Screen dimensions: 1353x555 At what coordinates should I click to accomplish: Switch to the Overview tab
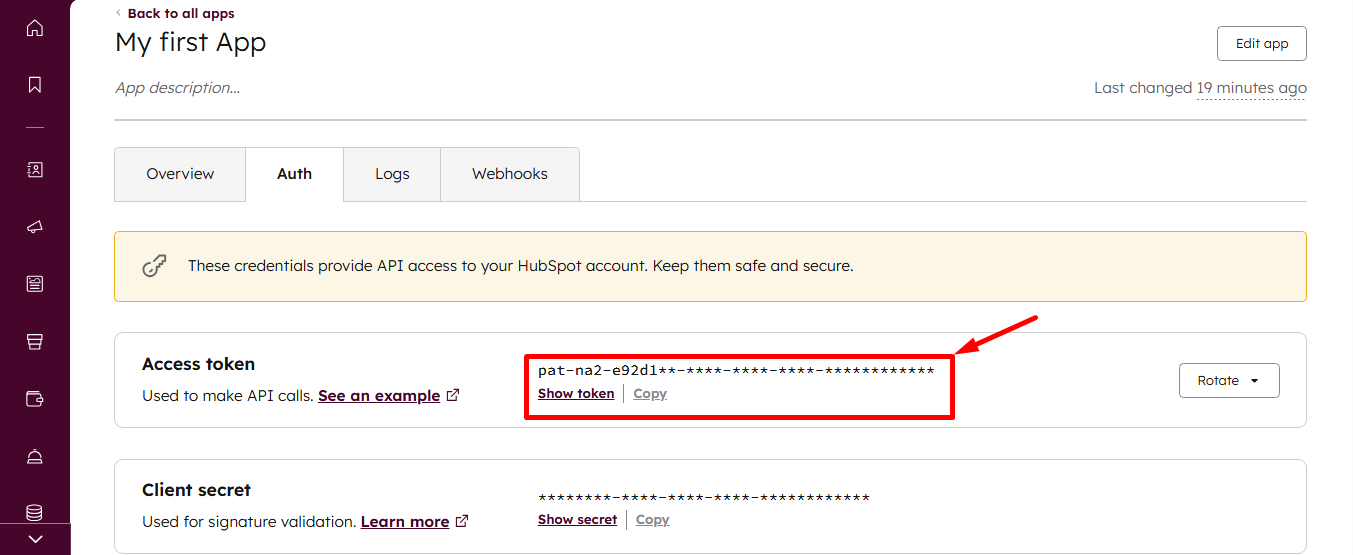pos(180,174)
